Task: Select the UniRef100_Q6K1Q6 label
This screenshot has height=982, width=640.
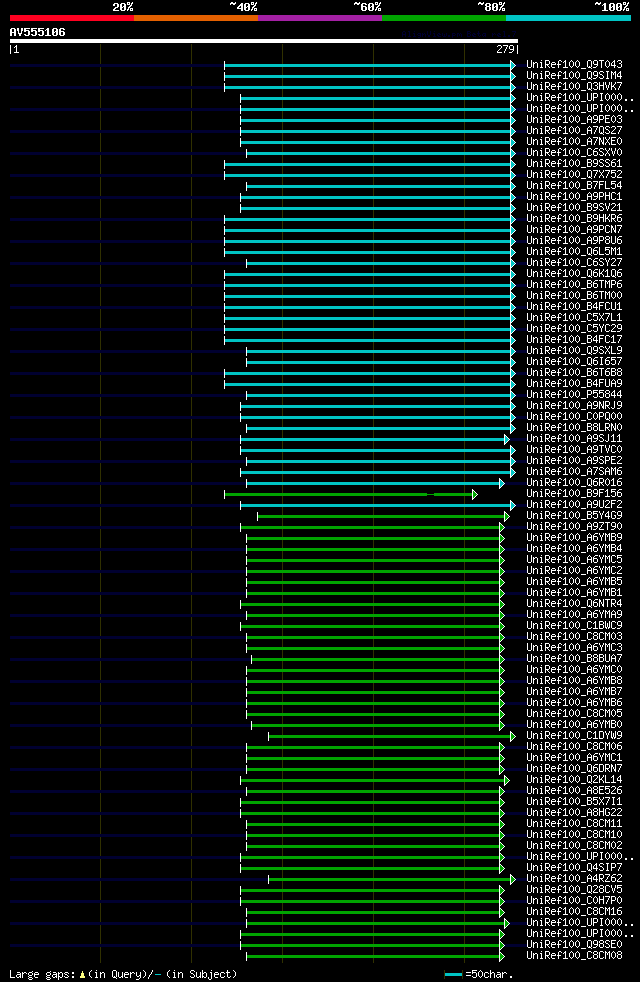Action: (574, 274)
